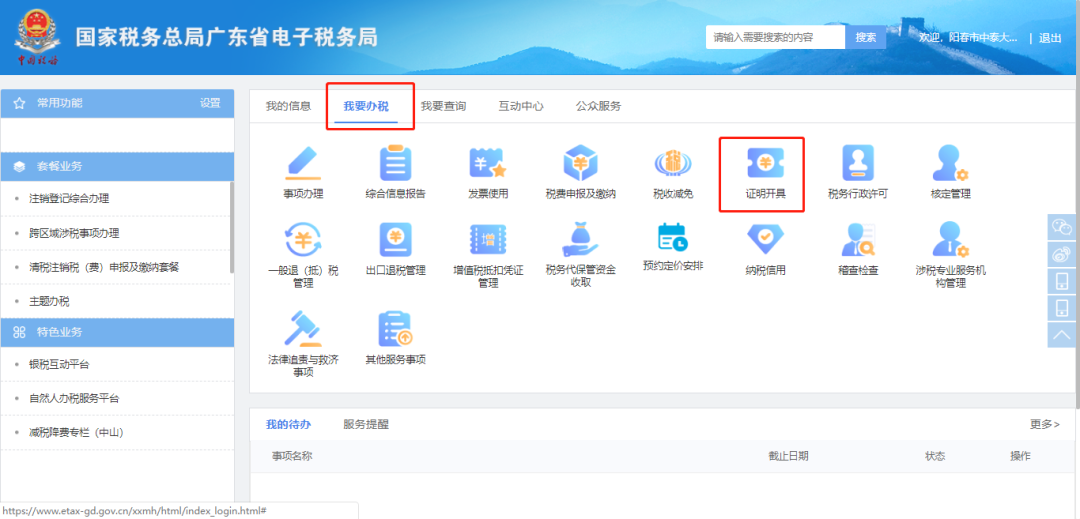Open 稽查检查 magnifier icon

(x=858, y=240)
